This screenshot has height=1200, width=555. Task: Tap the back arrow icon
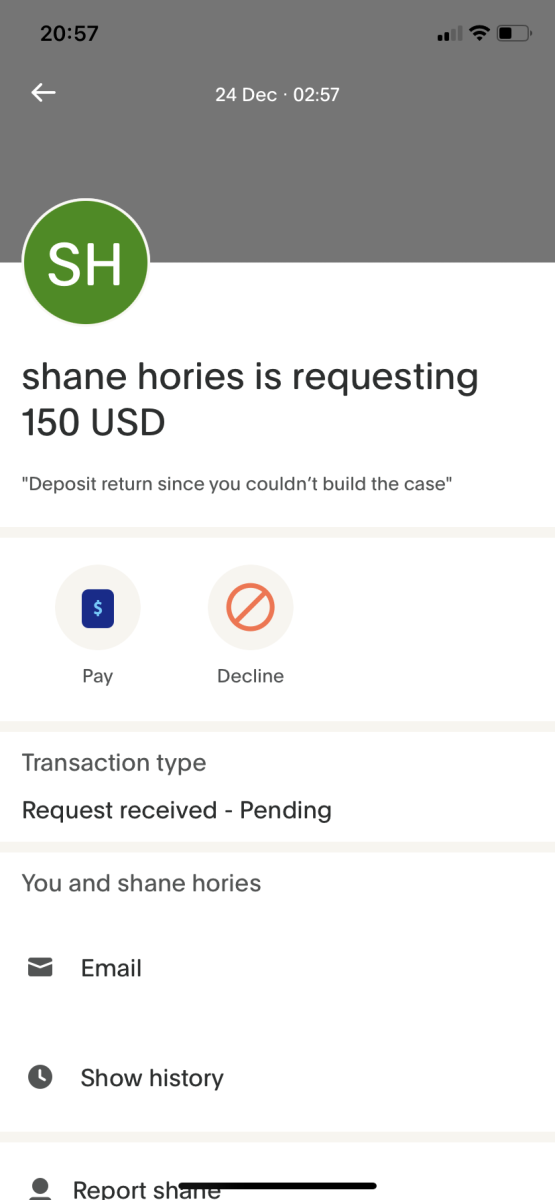point(43,93)
